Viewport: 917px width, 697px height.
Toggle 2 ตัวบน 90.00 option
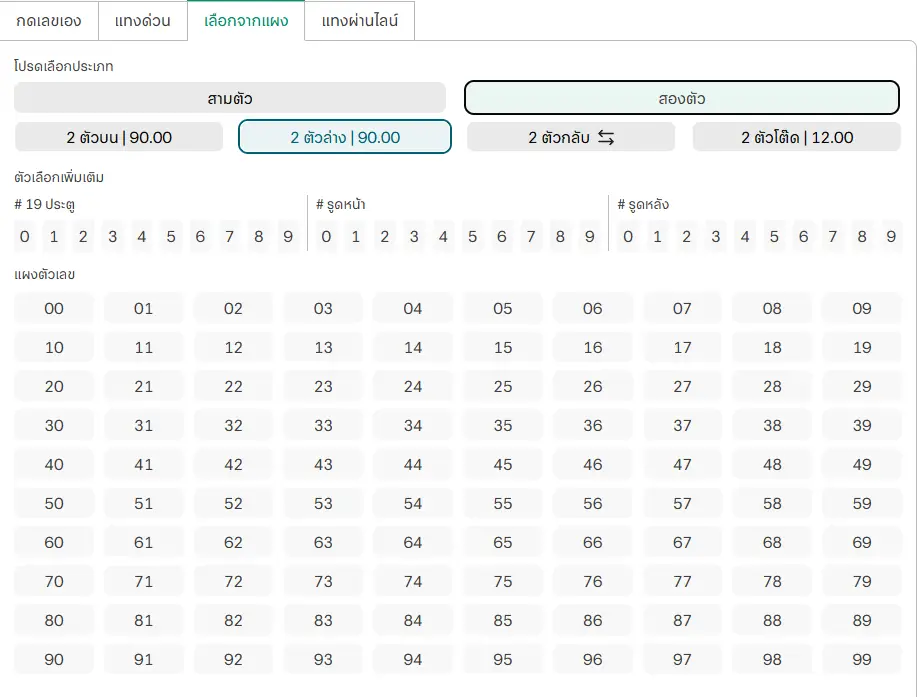click(119, 137)
